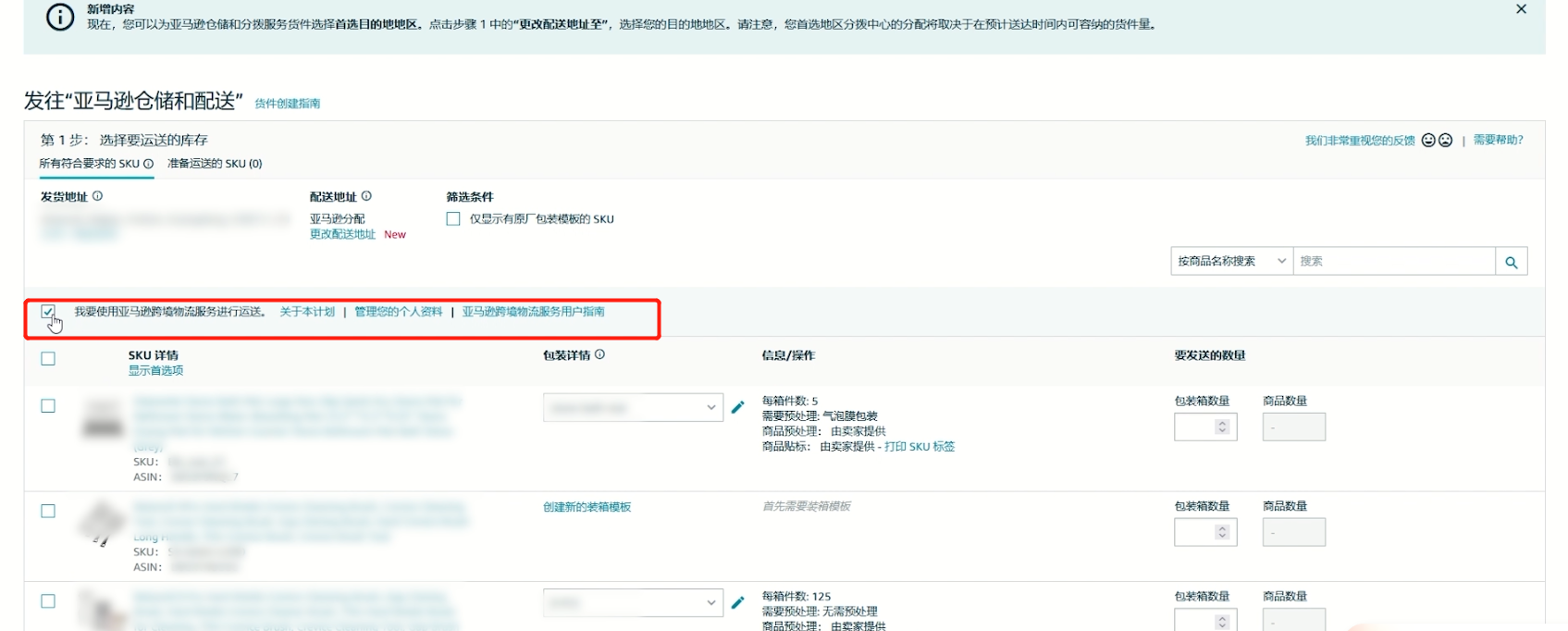Click first row 包装箱数量 stepper field

(x=1205, y=427)
